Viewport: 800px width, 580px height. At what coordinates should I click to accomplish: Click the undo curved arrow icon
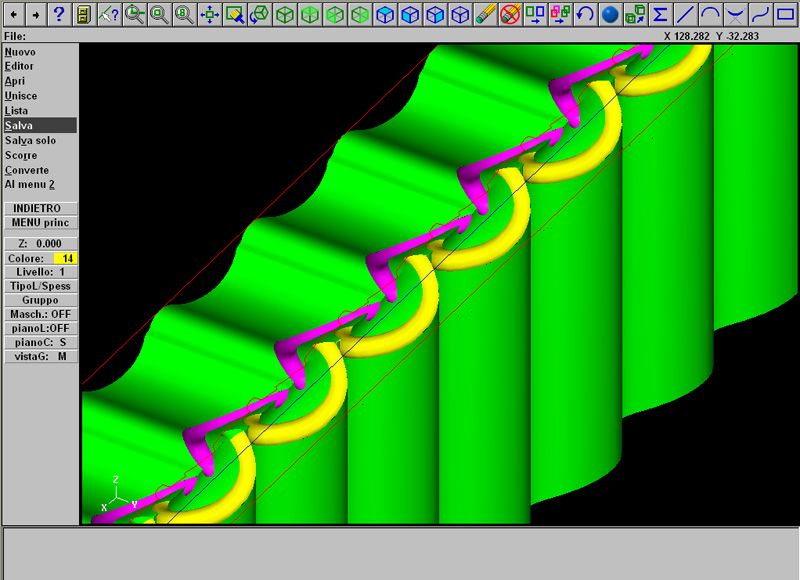pyautogui.click(x=585, y=15)
